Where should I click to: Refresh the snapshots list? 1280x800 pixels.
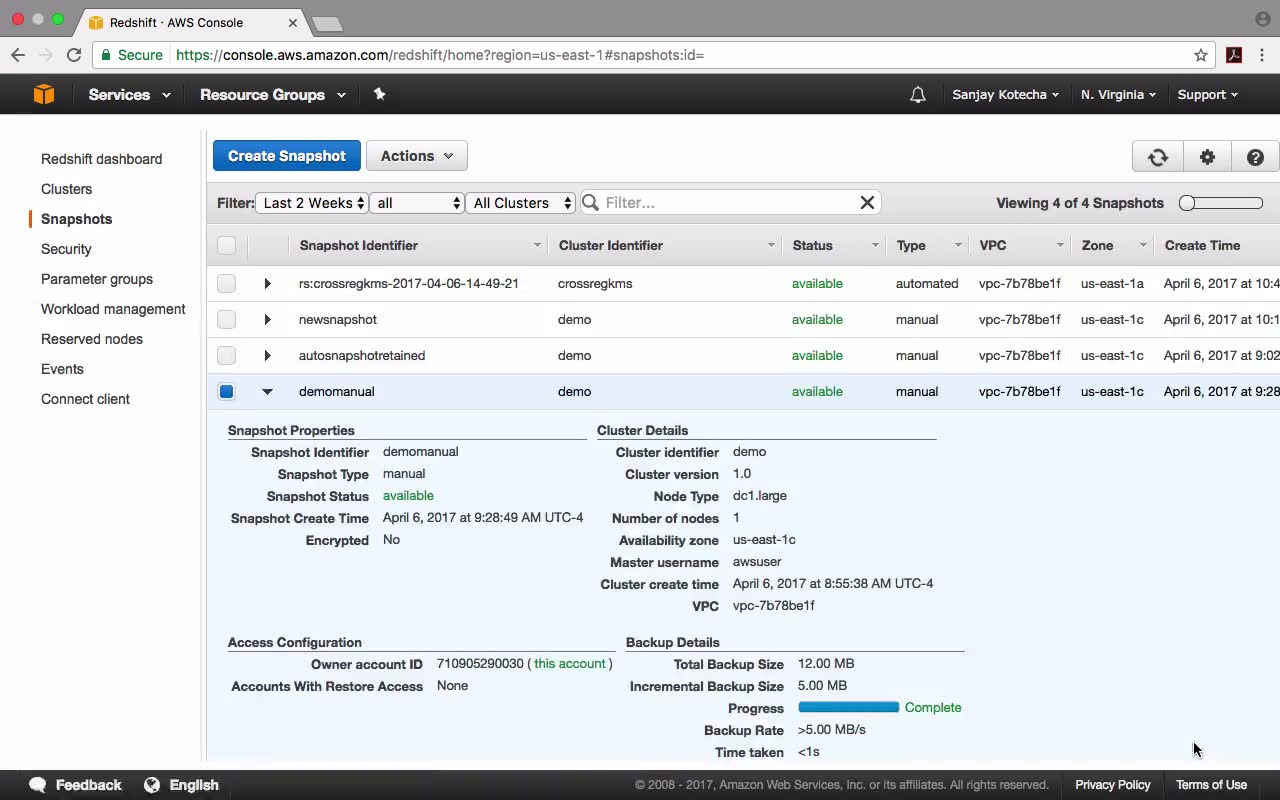(1158, 157)
